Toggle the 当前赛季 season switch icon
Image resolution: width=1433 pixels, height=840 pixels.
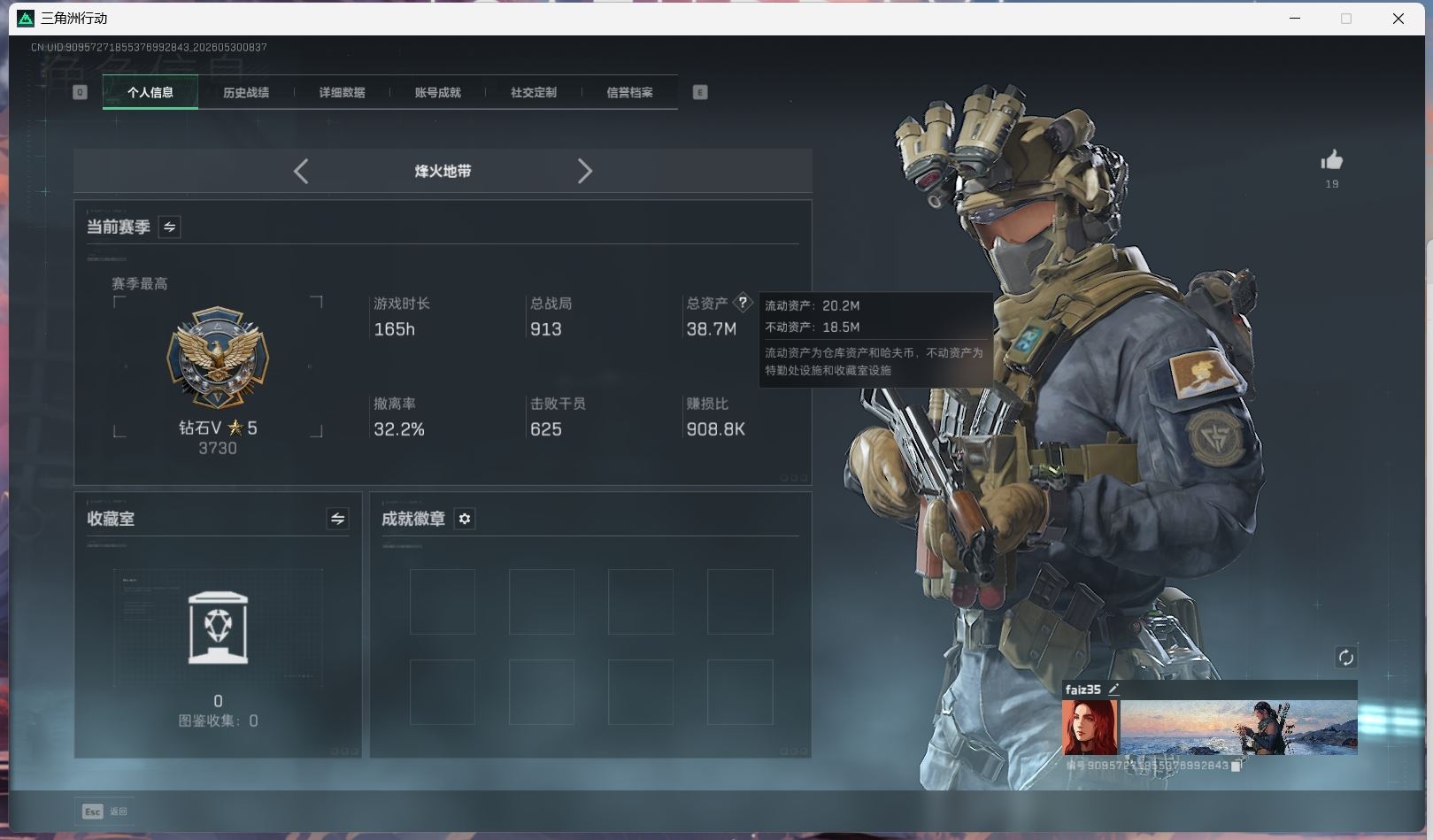click(169, 227)
